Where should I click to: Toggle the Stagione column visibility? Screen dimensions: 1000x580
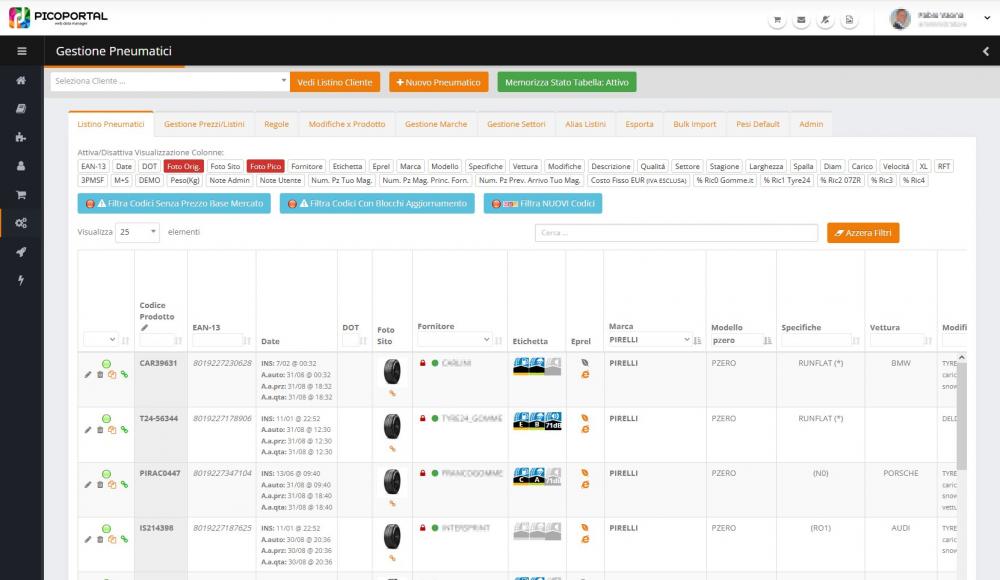pos(724,167)
